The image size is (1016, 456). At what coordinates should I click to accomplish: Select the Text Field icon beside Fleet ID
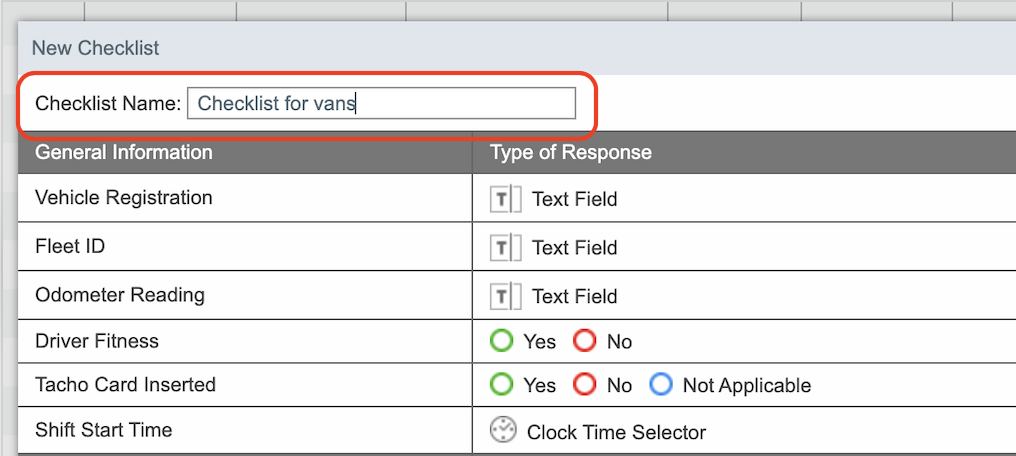pos(505,248)
